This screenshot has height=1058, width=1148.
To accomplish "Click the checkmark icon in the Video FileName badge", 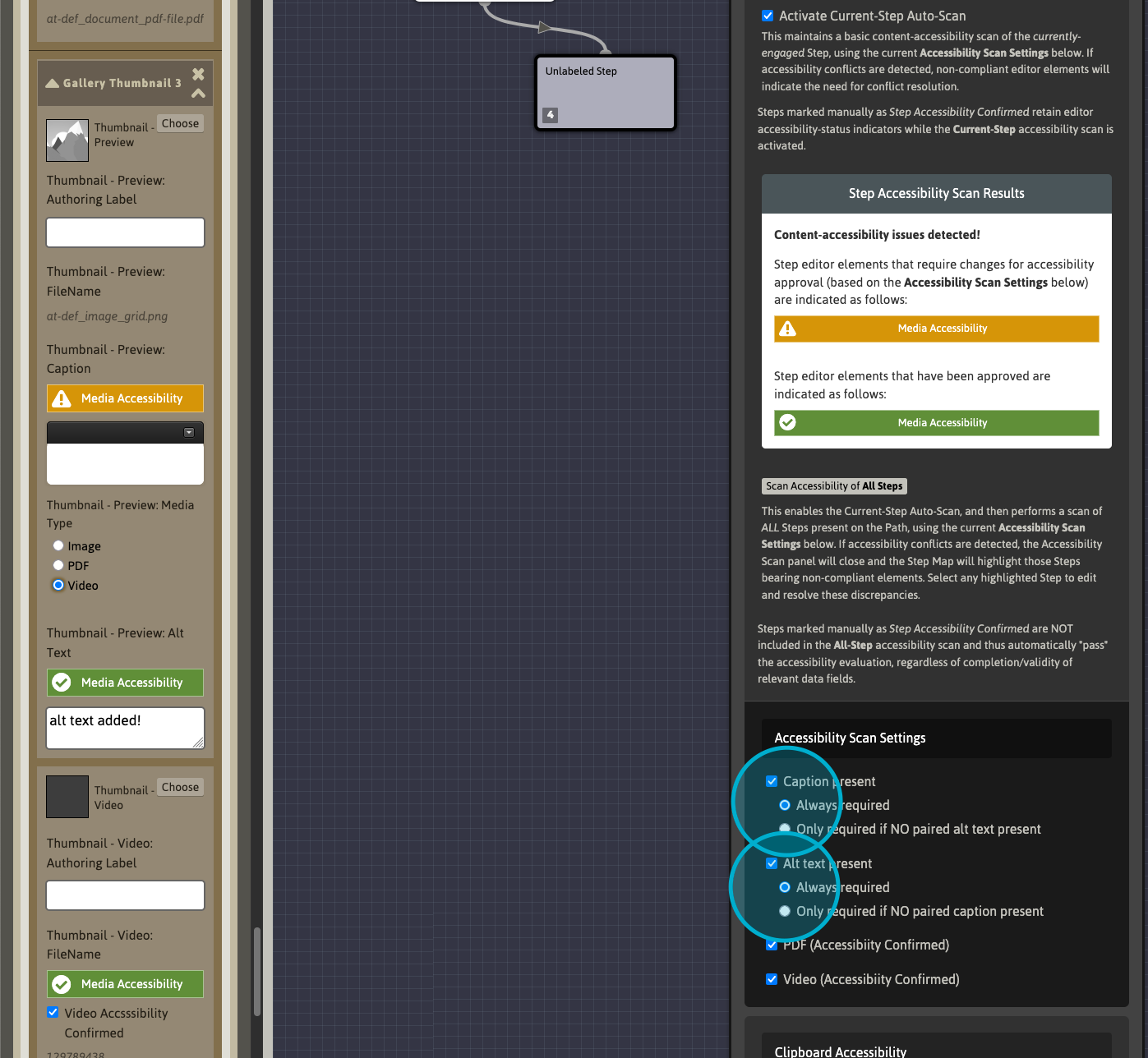I will click(62, 984).
